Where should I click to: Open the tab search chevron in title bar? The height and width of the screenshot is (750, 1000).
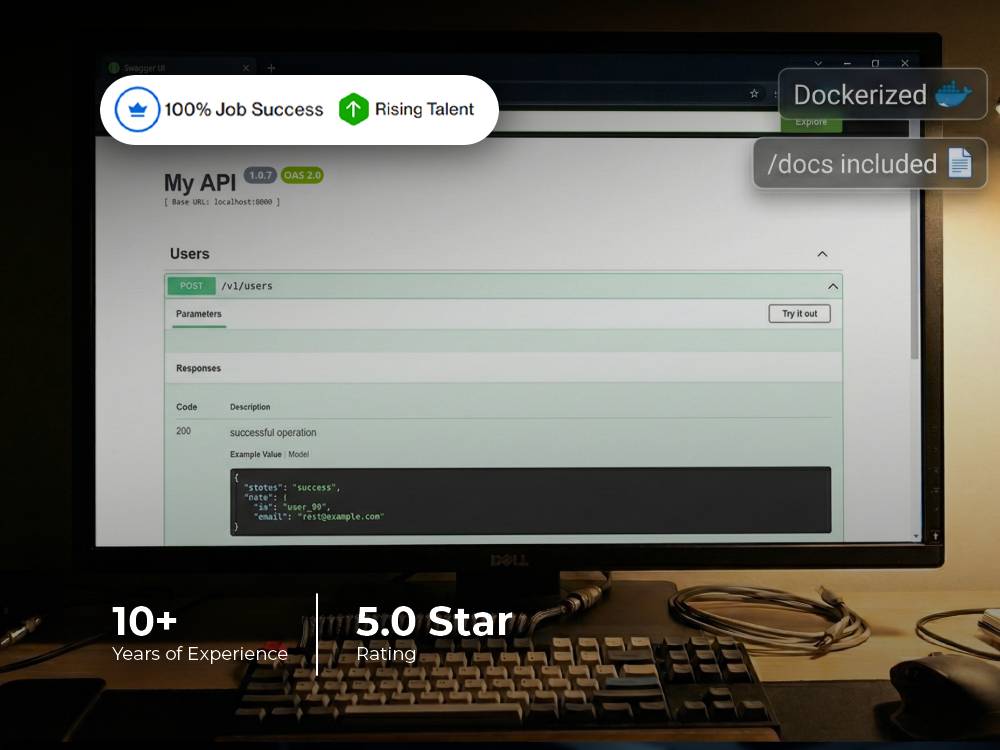click(x=818, y=63)
